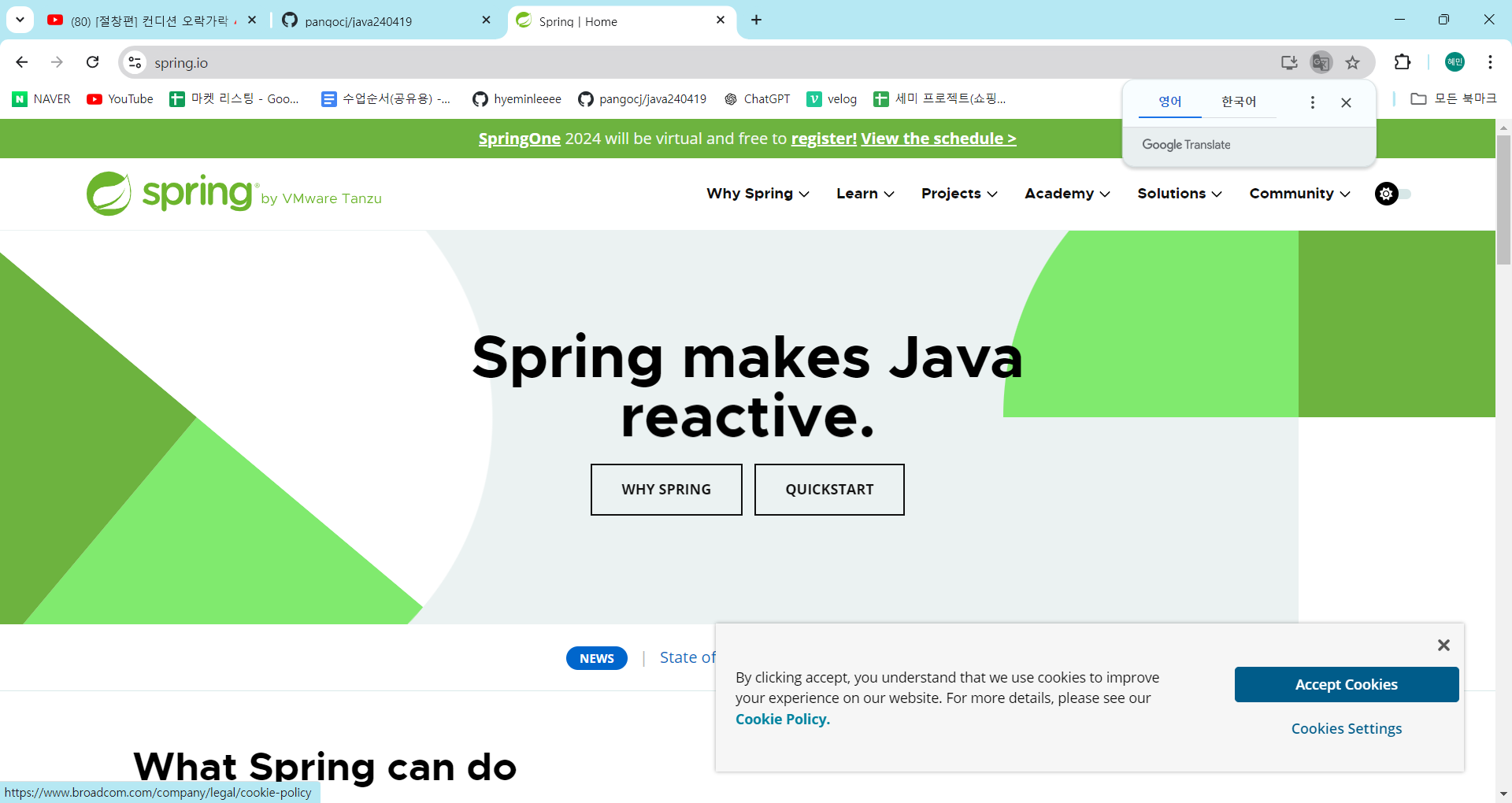Viewport: 1512px width, 803px height.
Task: Click the Google Translate icon in address bar
Action: click(1321, 62)
